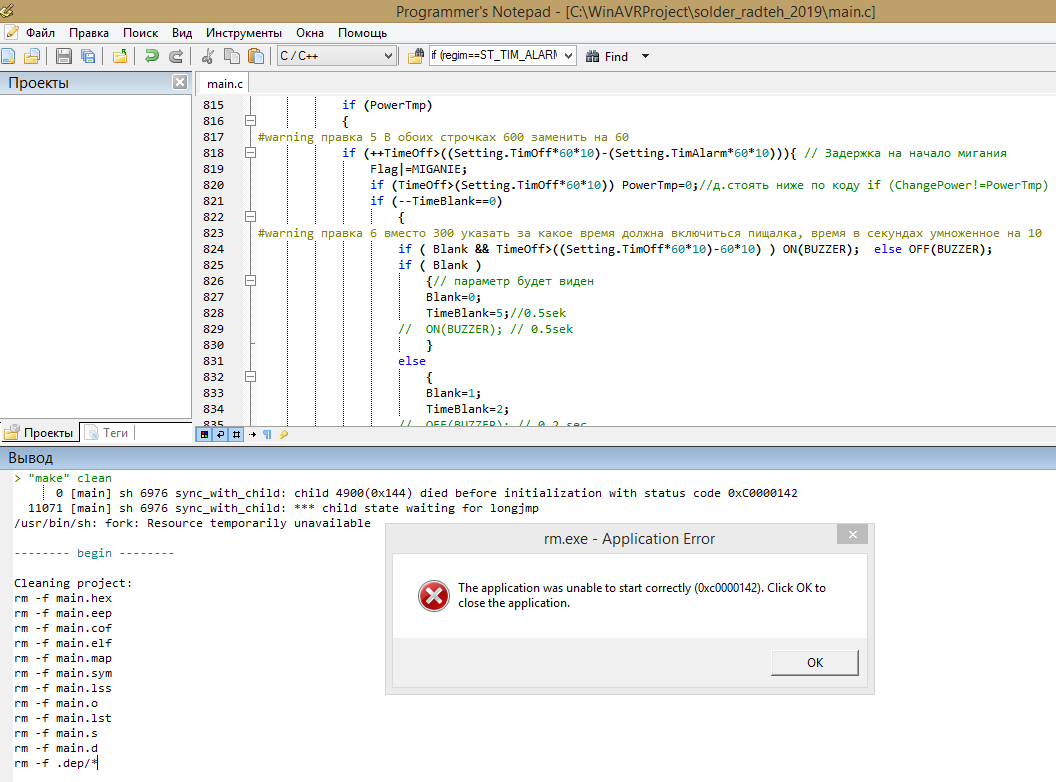Save the current file
The height and width of the screenshot is (782, 1056).
(64, 56)
